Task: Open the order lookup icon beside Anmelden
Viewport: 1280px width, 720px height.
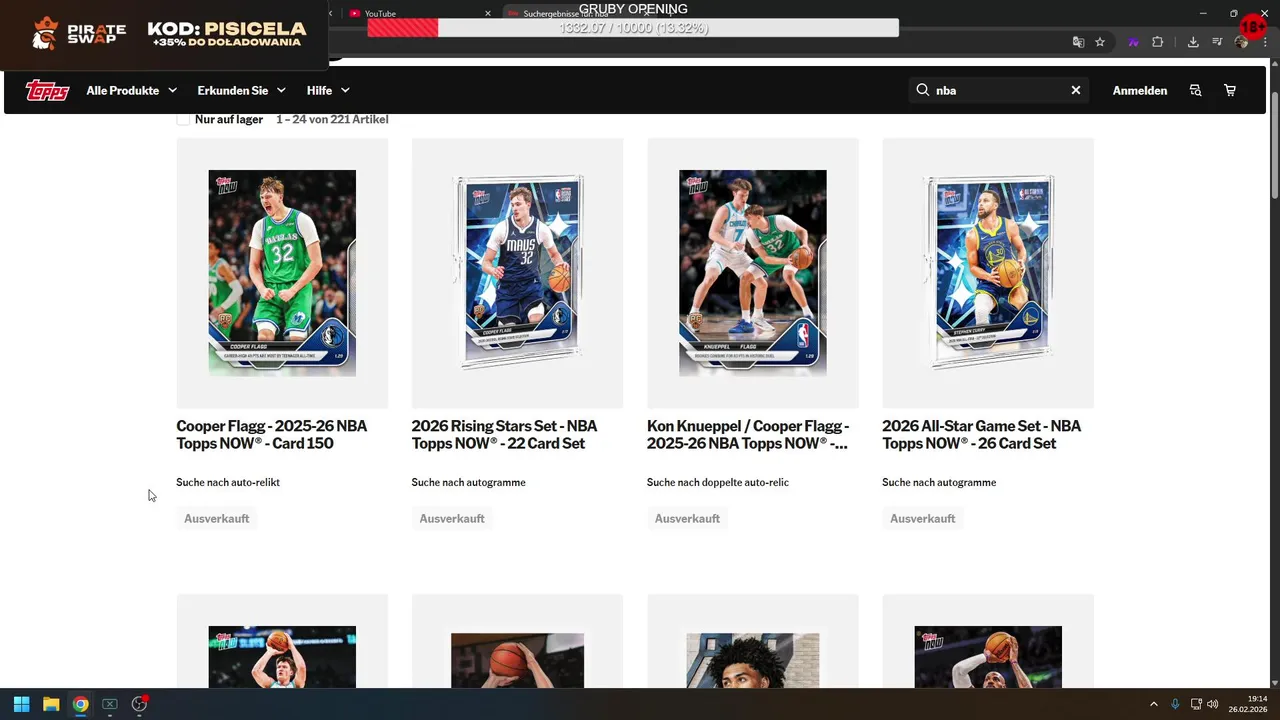Action: pos(1195,90)
